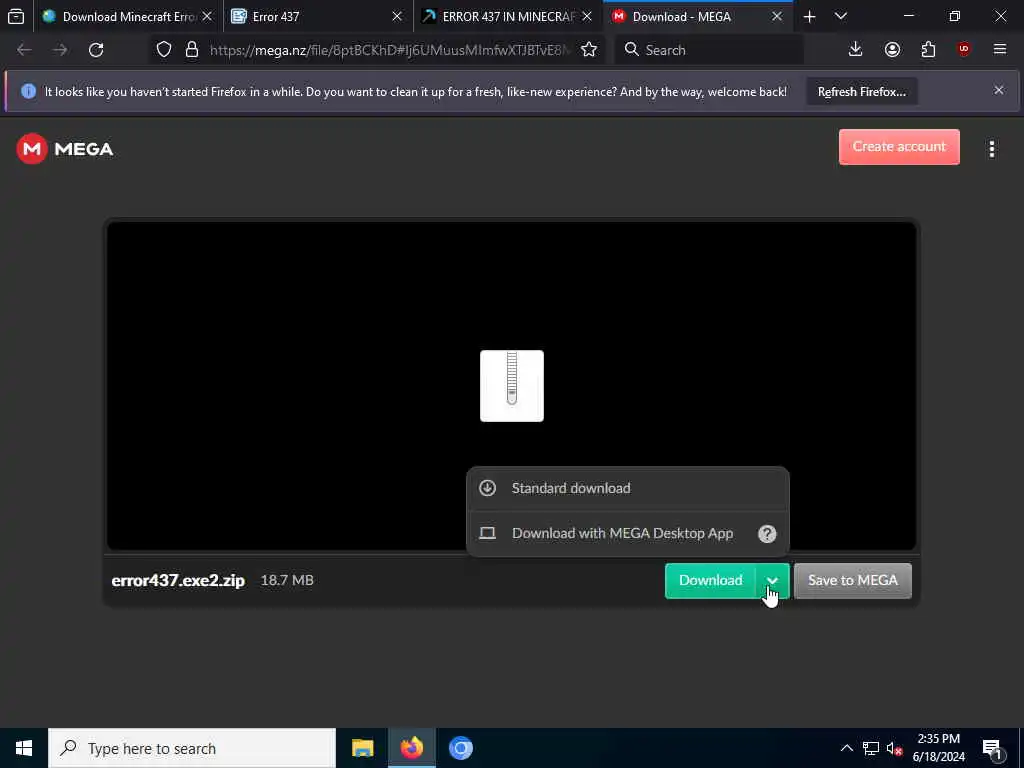1024x768 pixels.
Task: List all tabs dropdown
Action: pyautogui.click(x=841, y=16)
